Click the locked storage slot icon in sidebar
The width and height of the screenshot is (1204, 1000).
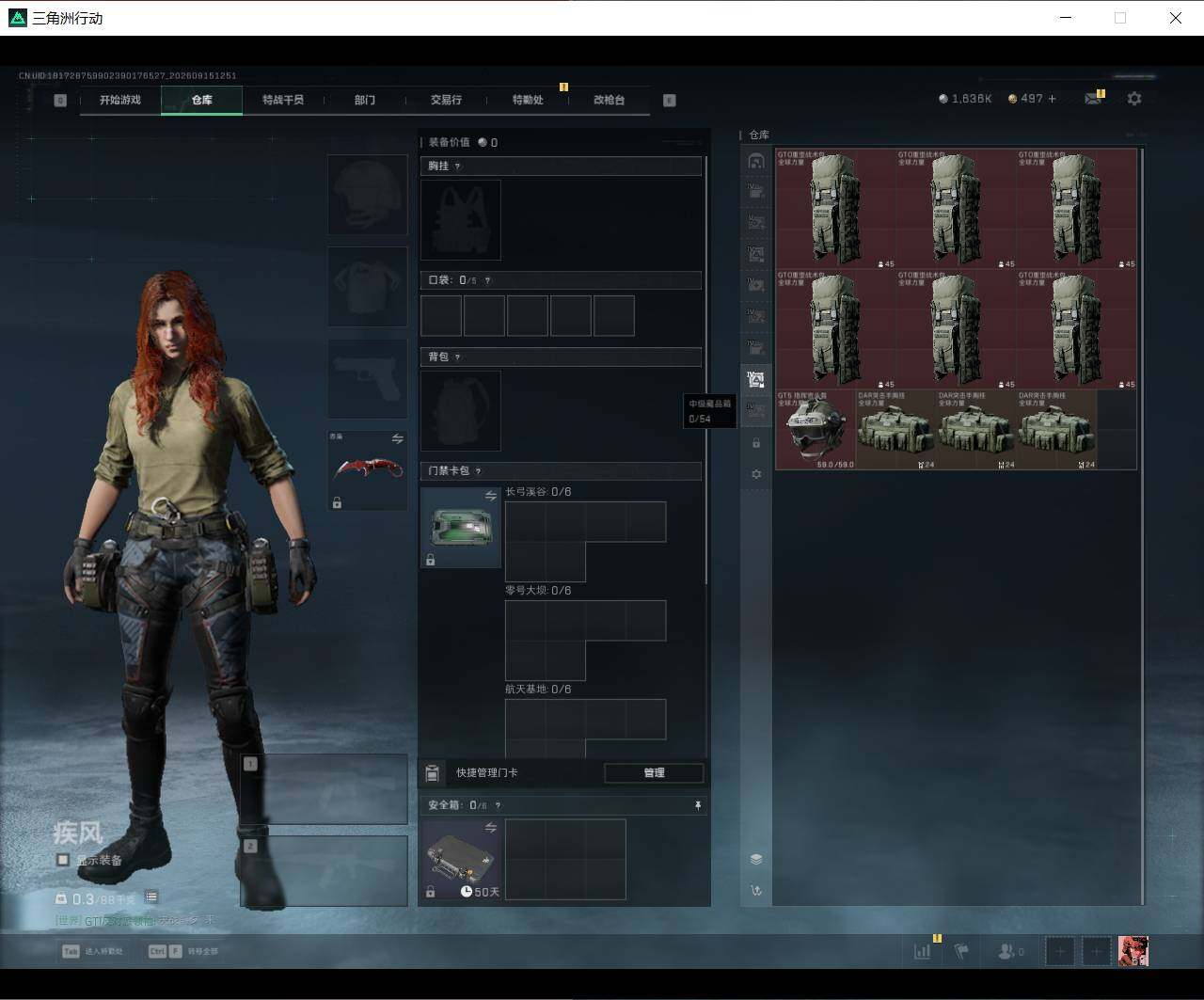tap(756, 442)
